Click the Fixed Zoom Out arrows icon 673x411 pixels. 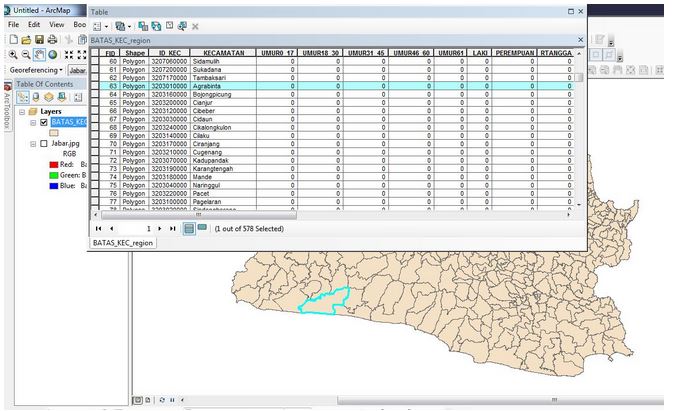82,54
